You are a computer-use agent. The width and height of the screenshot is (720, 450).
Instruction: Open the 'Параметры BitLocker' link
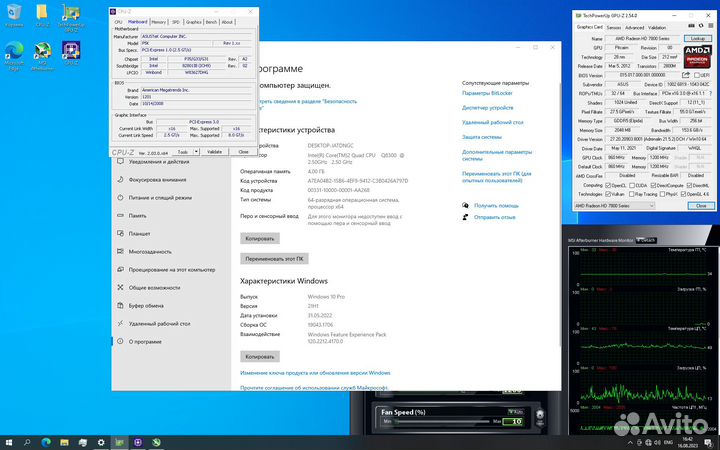pos(487,93)
